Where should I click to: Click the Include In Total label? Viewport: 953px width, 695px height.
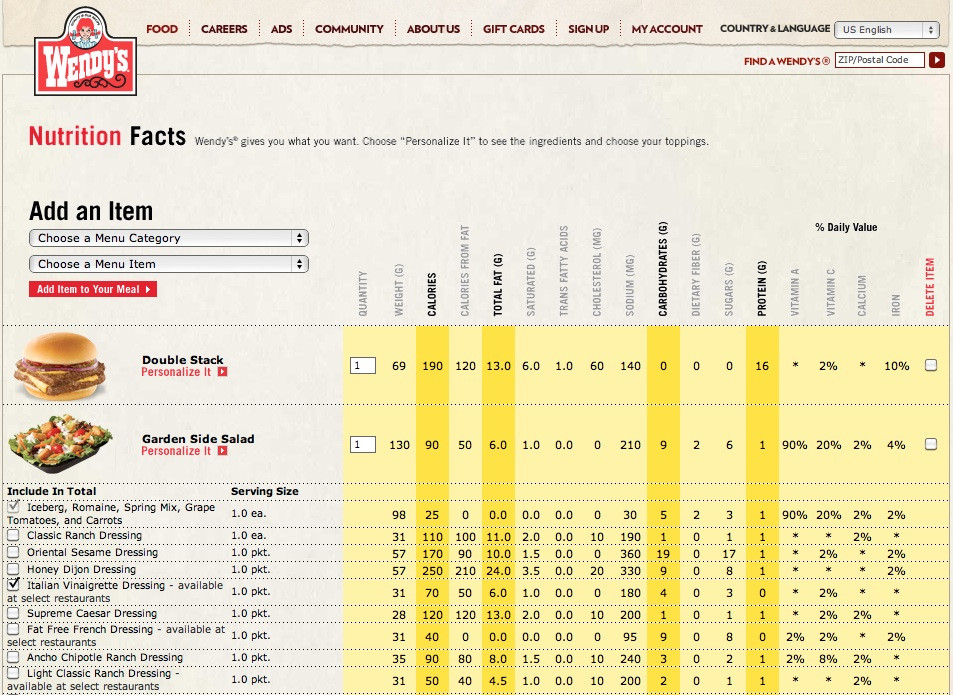click(x=52, y=491)
